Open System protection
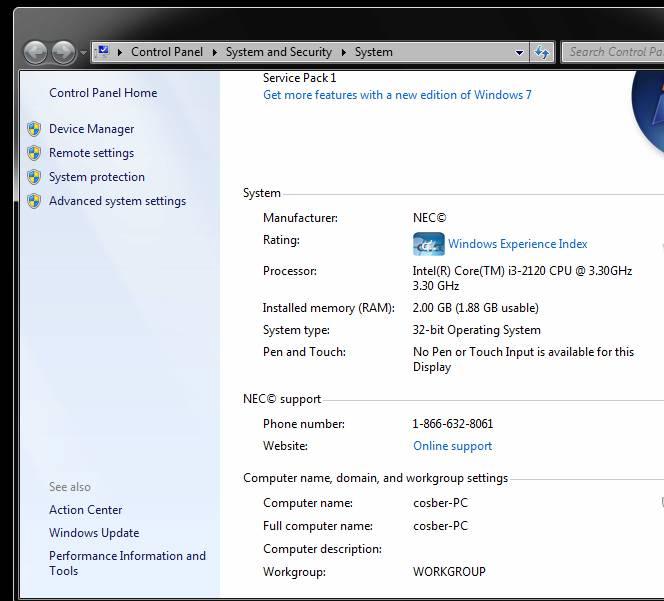 97,177
